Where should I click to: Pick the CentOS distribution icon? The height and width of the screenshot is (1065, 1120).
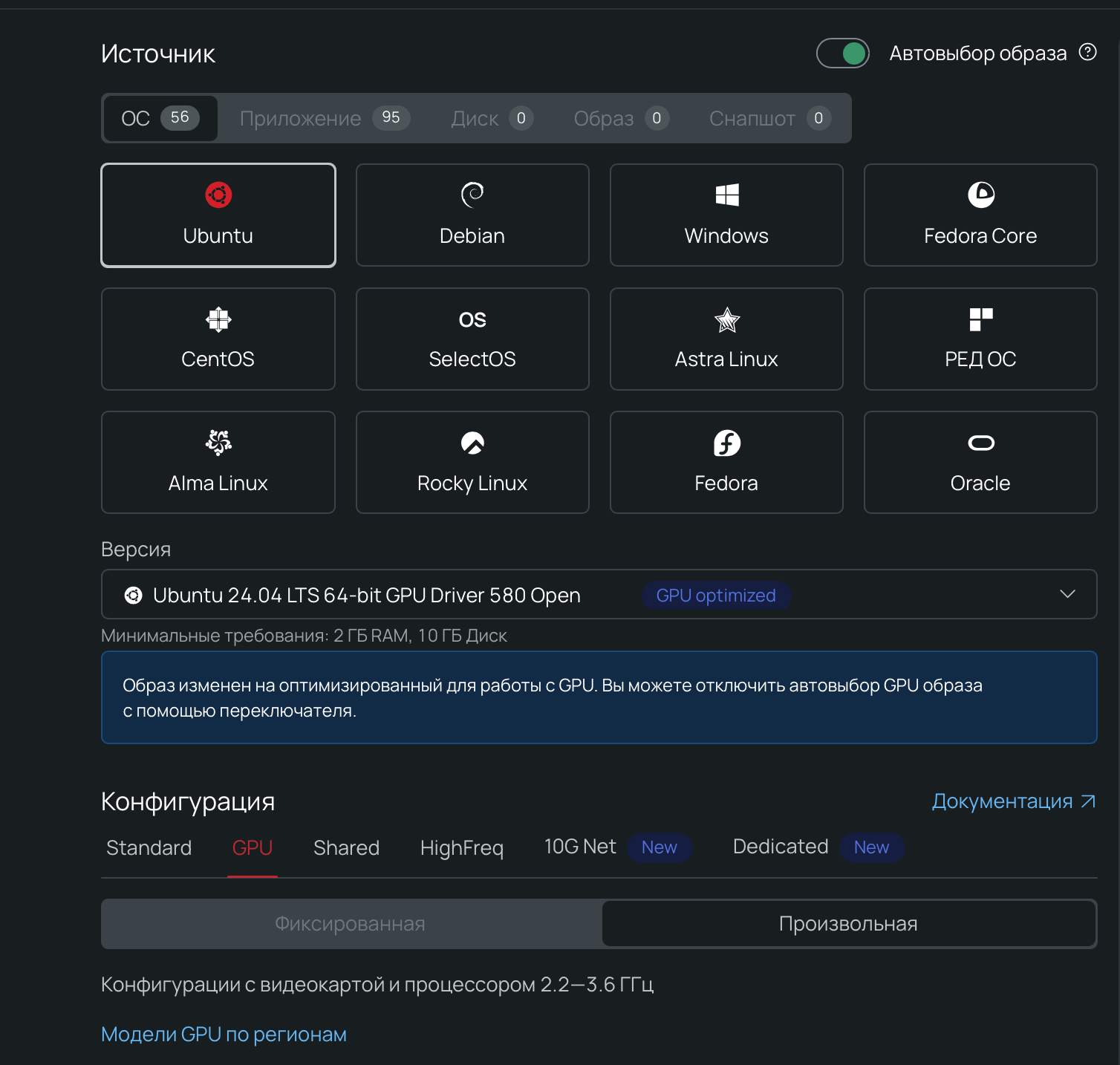tap(218, 339)
